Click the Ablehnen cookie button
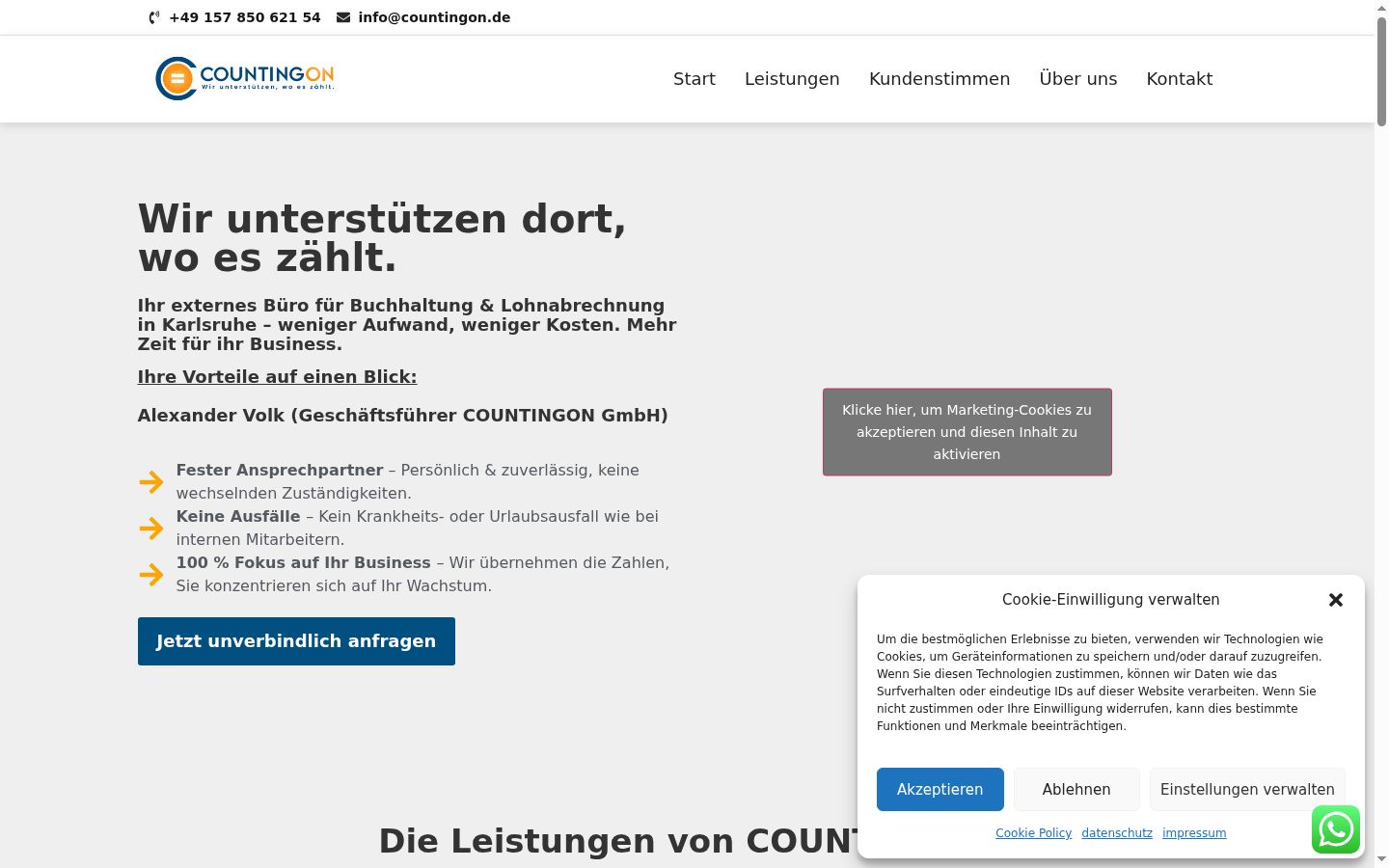 coord(1076,789)
